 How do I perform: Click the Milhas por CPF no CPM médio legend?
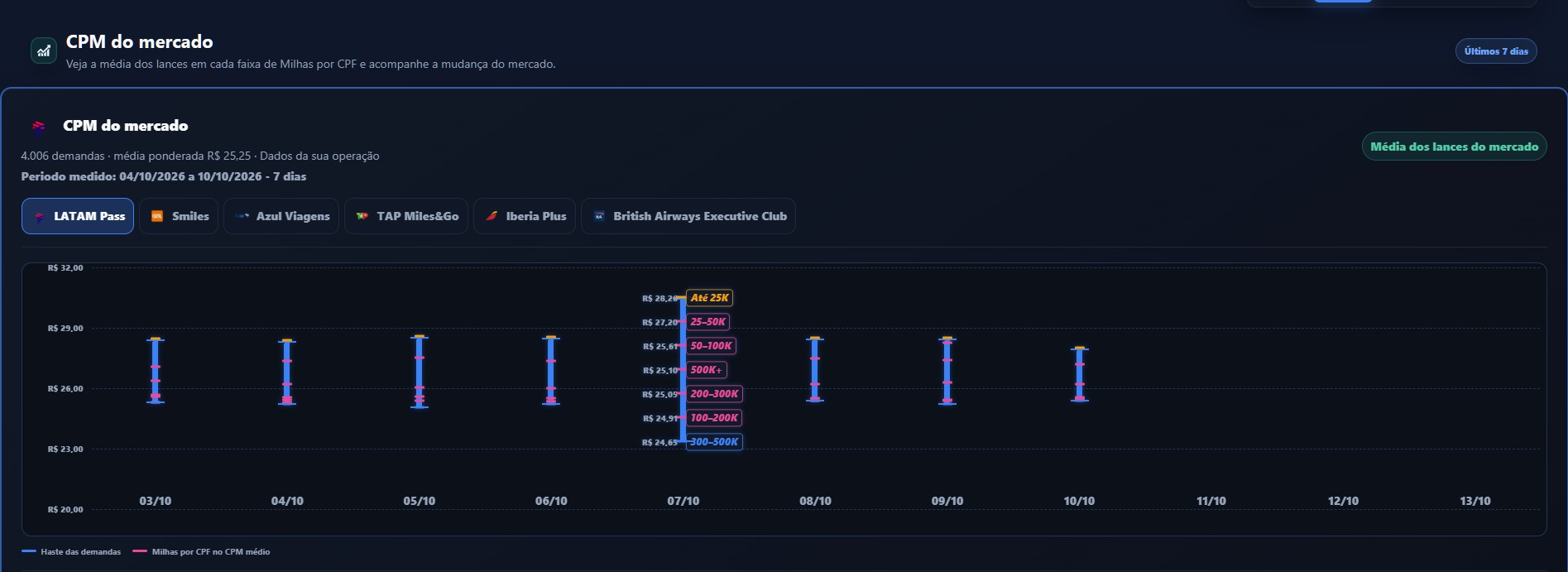point(201,552)
